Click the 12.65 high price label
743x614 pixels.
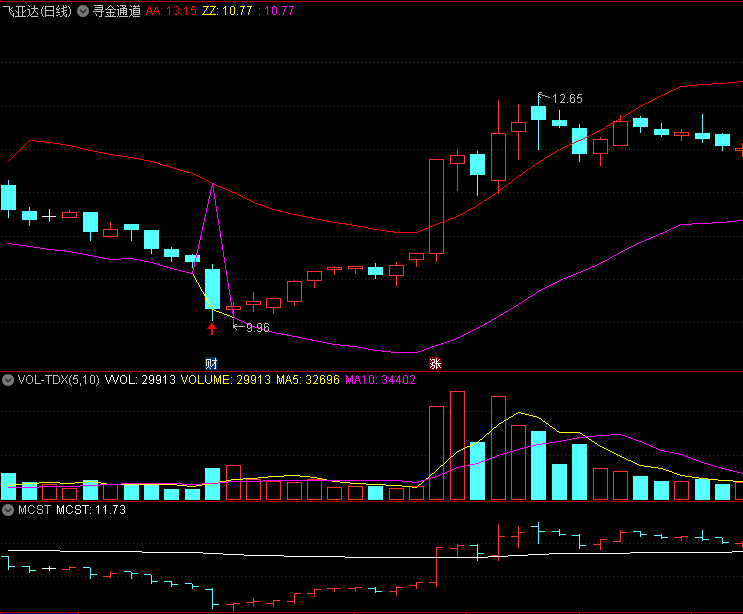[567, 99]
